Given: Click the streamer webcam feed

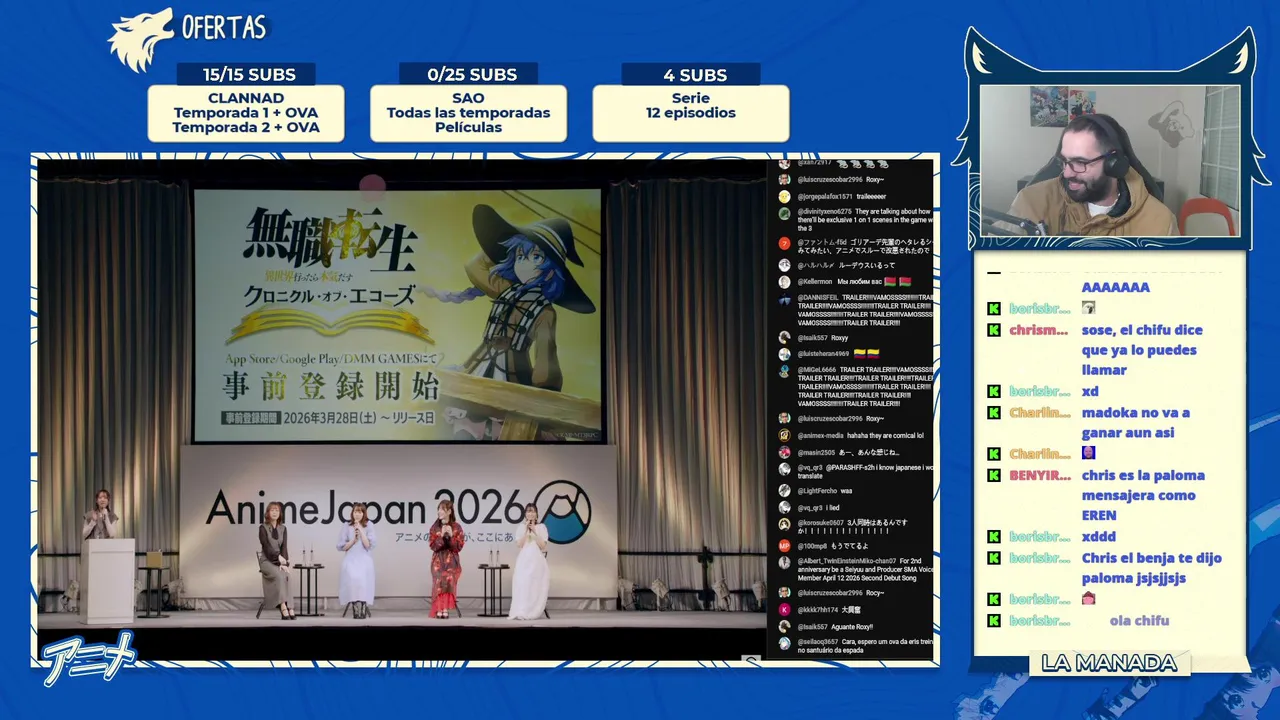Looking at the screenshot, I should coord(1109,162).
